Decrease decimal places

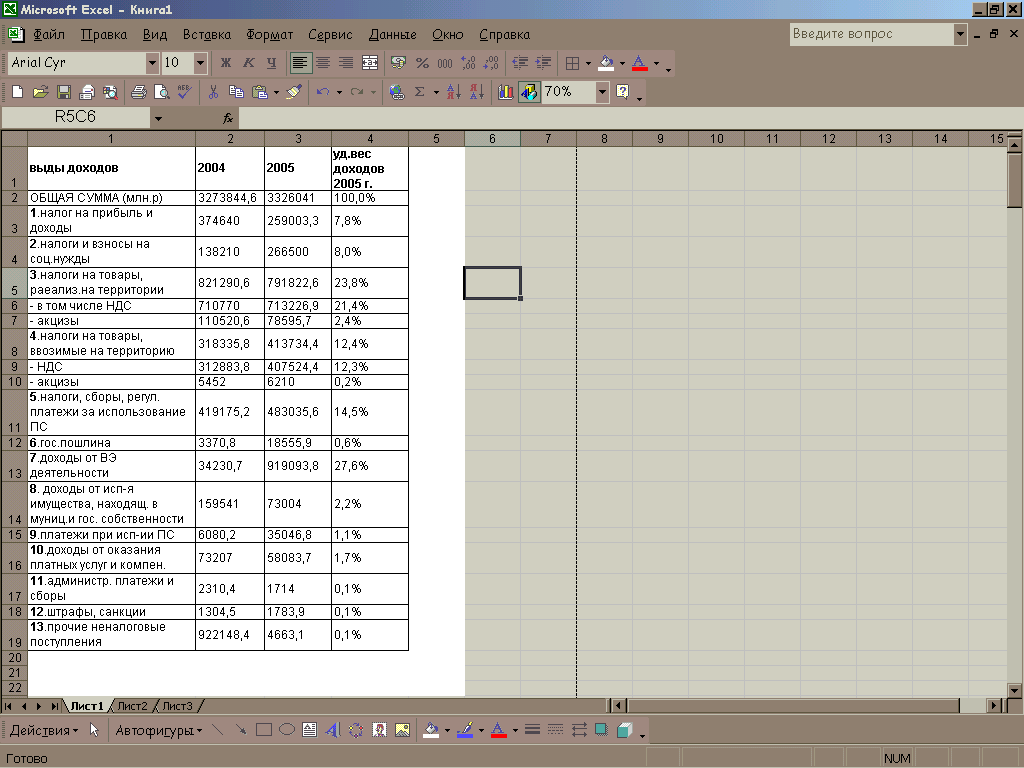[x=491, y=63]
